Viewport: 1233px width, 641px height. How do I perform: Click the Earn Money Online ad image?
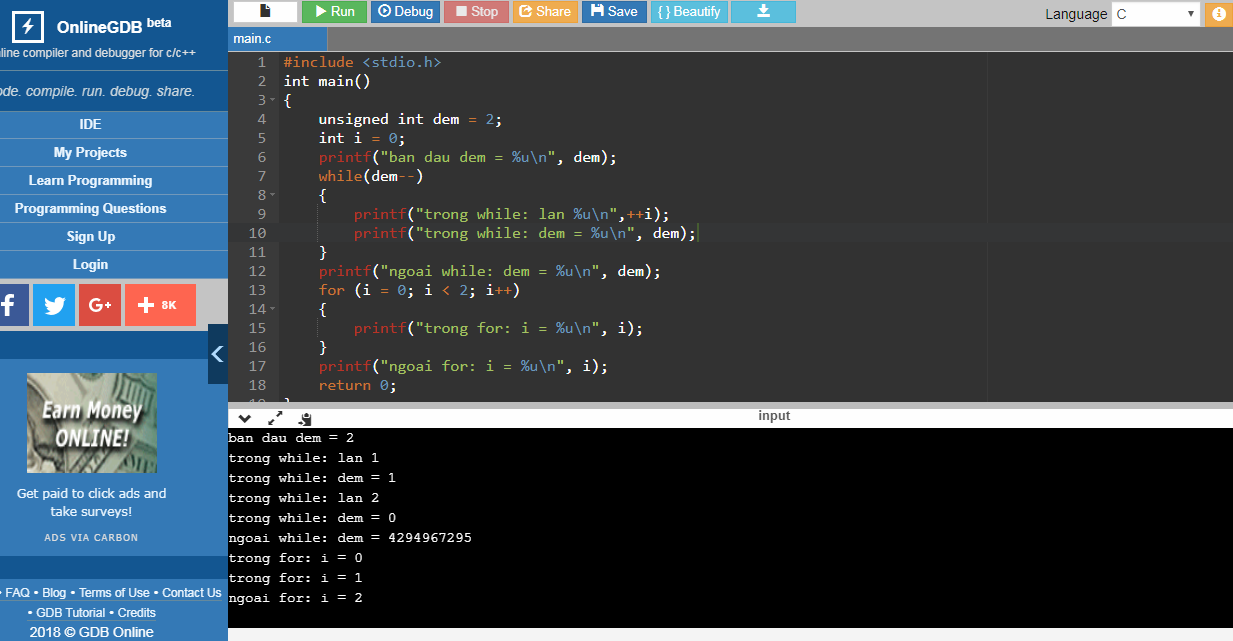91,423
